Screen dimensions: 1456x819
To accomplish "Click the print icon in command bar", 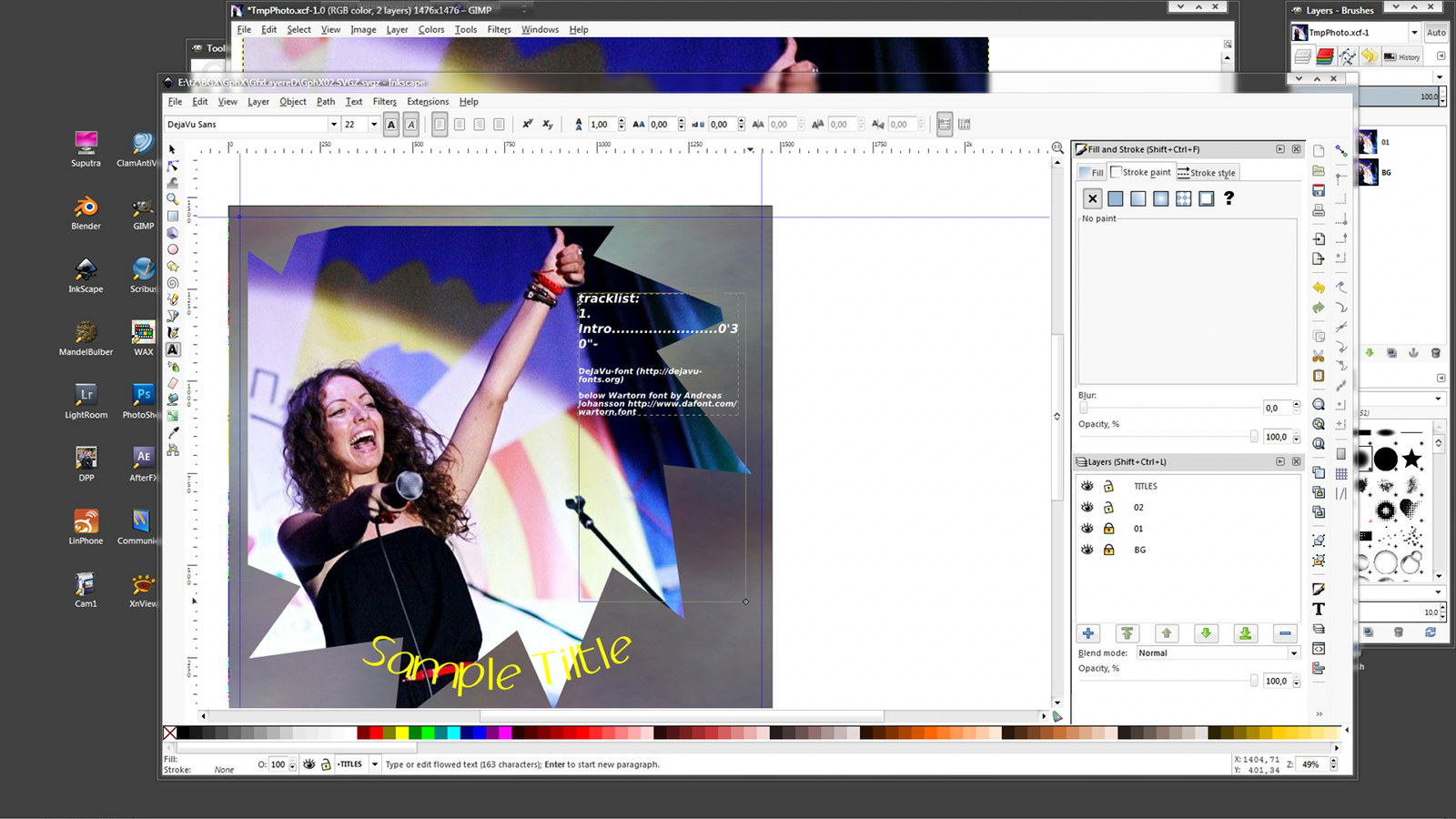I will click(1319, 210).
